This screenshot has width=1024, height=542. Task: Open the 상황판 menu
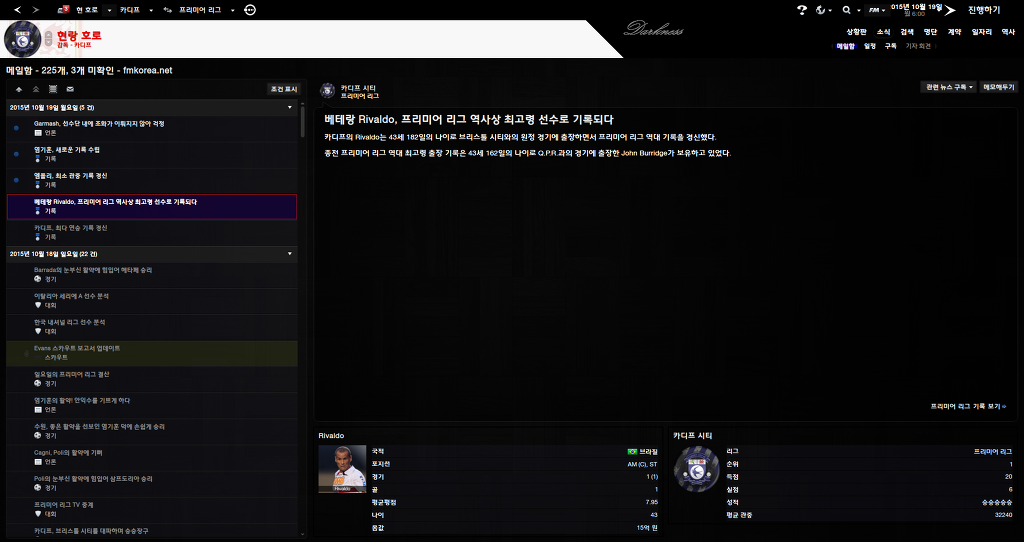pos(856,31)
